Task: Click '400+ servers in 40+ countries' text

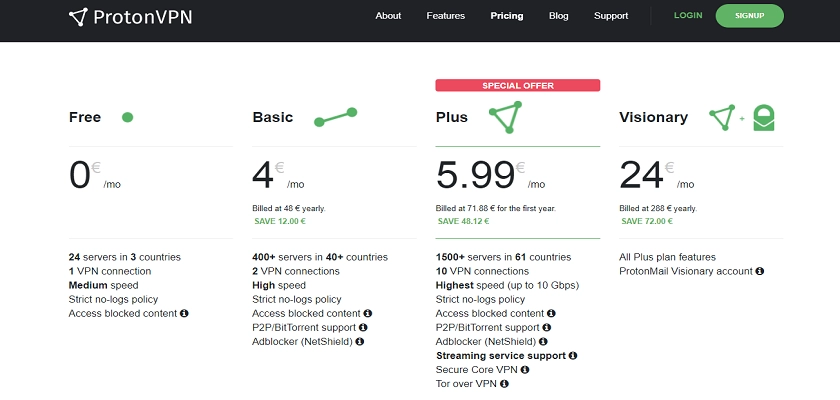Action: [320, 257]
